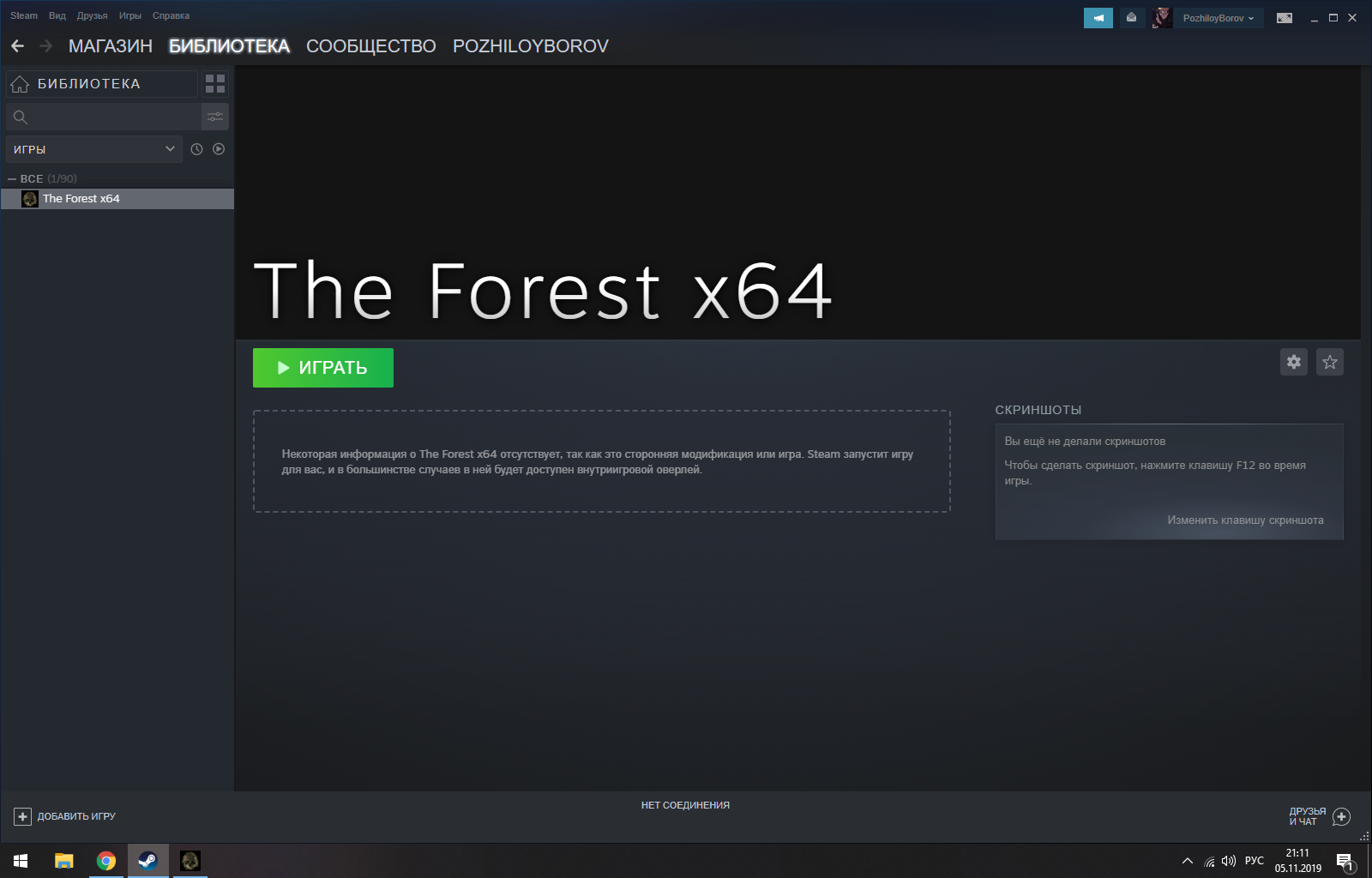1372x878 pixels.
Task: Click СКРИНШОТЫ section heading
Action: (x=1038, y=410)
